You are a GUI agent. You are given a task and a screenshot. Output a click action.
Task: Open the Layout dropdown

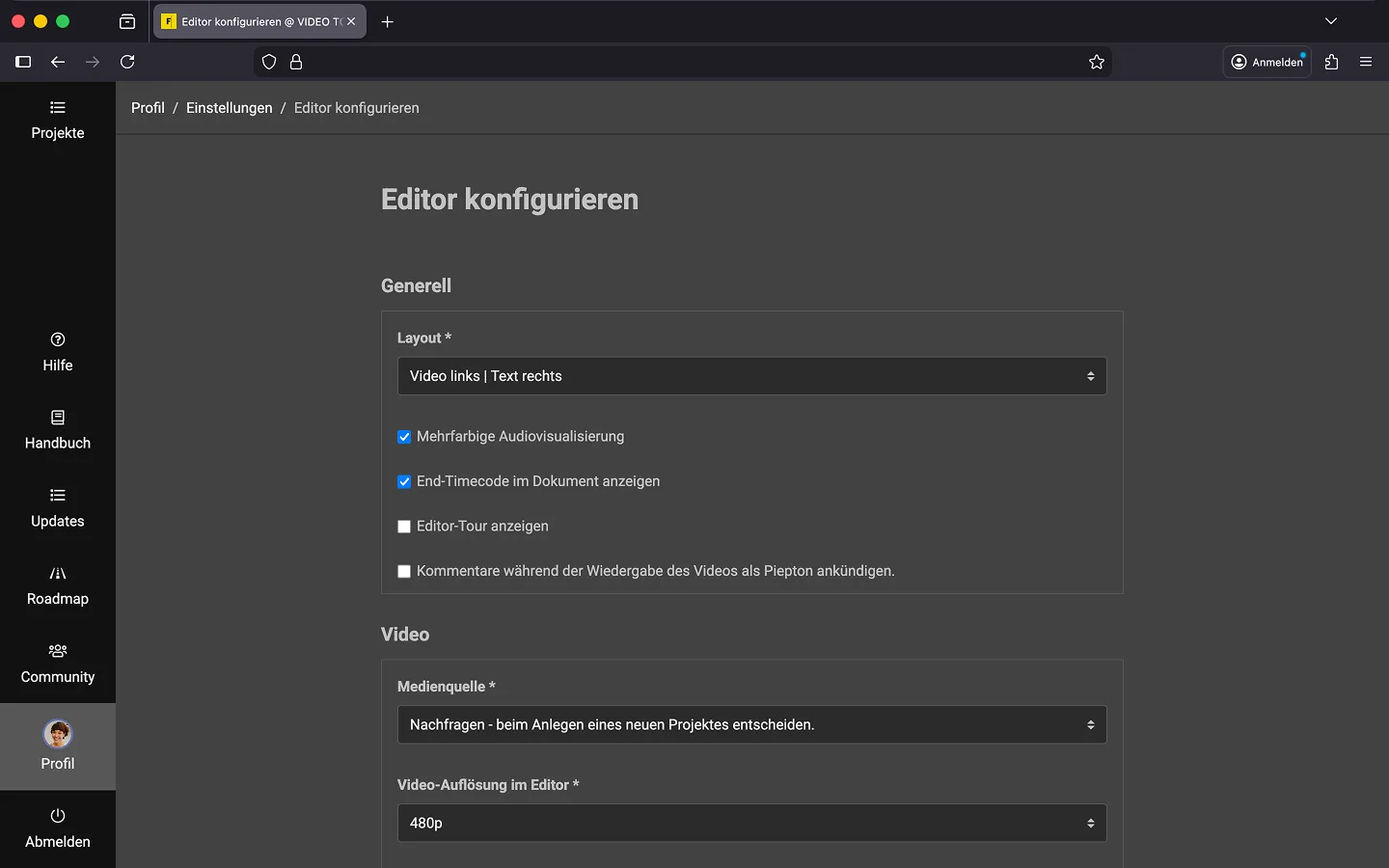[x=751, y=376]
